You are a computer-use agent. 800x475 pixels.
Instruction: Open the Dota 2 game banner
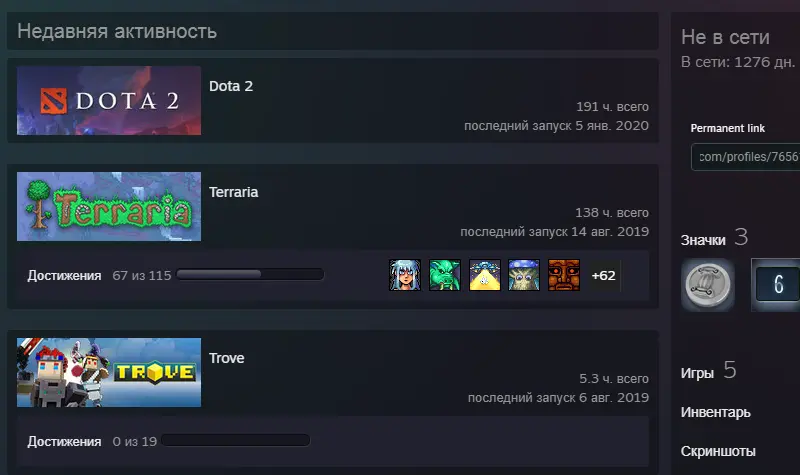(109, 101)
